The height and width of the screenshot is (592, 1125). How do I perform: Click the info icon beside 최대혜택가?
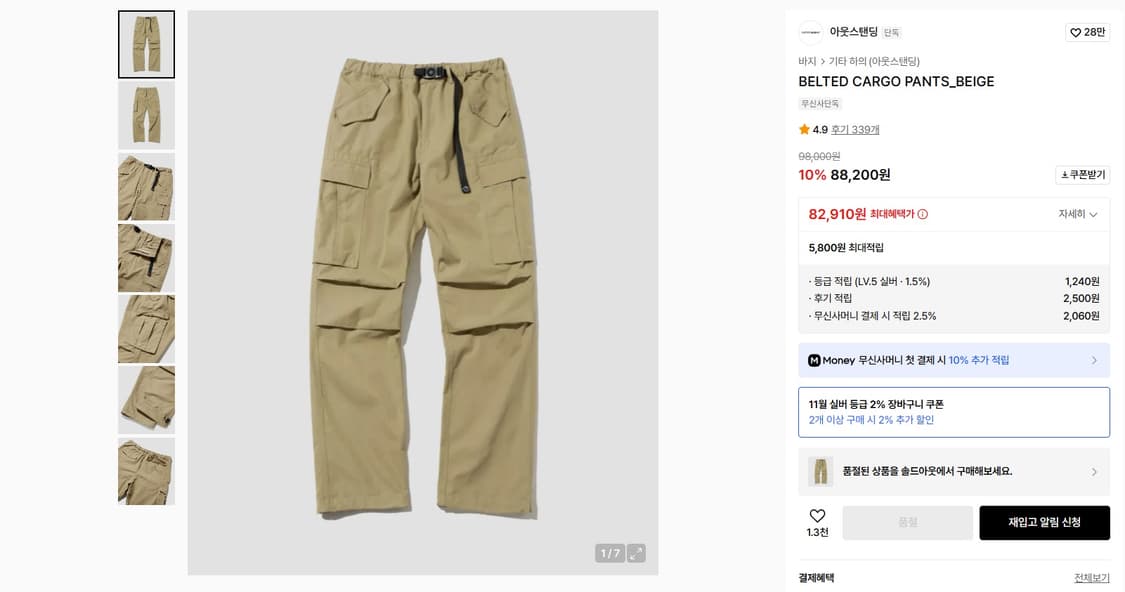click(923, 214)
